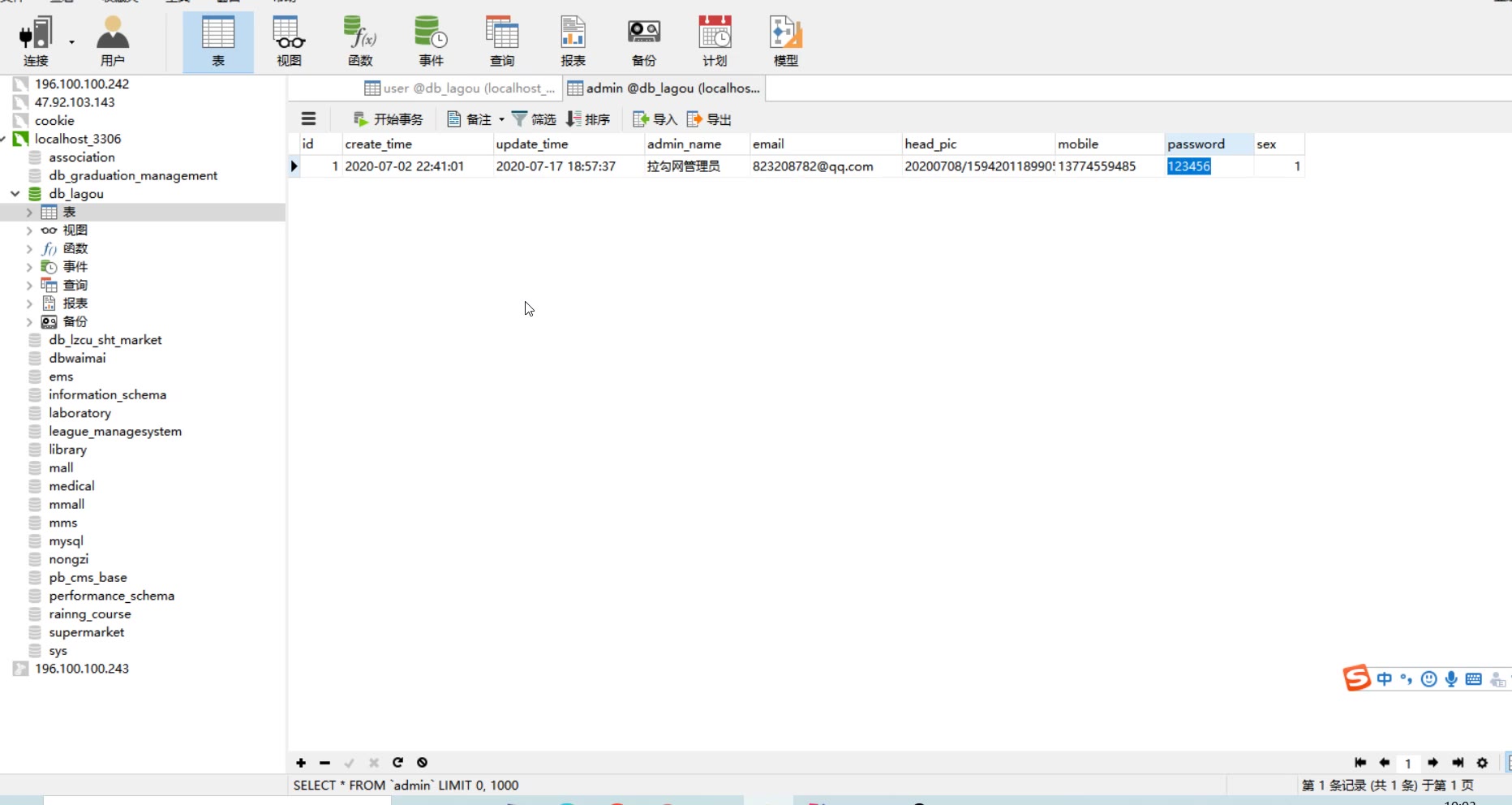The width and height of the screenshot is (1512, 805).
Task: Select db_graduation_management database
Action: [x=133, y=175]
